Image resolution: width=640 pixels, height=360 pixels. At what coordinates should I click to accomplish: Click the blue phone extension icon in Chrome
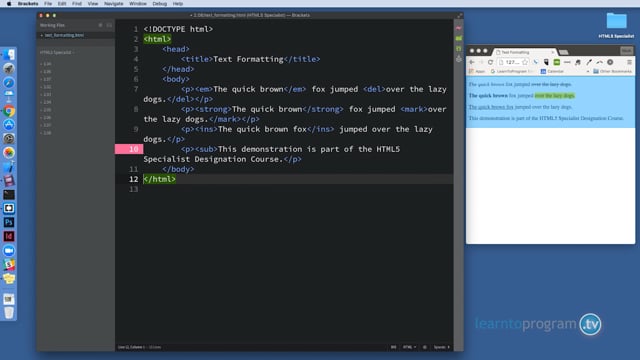tap(536, 62)
